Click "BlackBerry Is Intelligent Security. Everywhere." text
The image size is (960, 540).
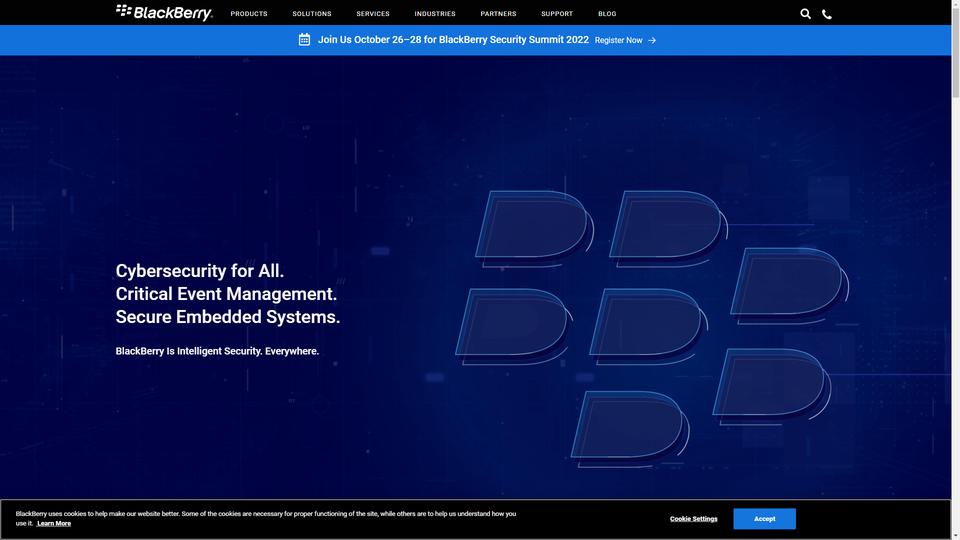click(217, 351)
